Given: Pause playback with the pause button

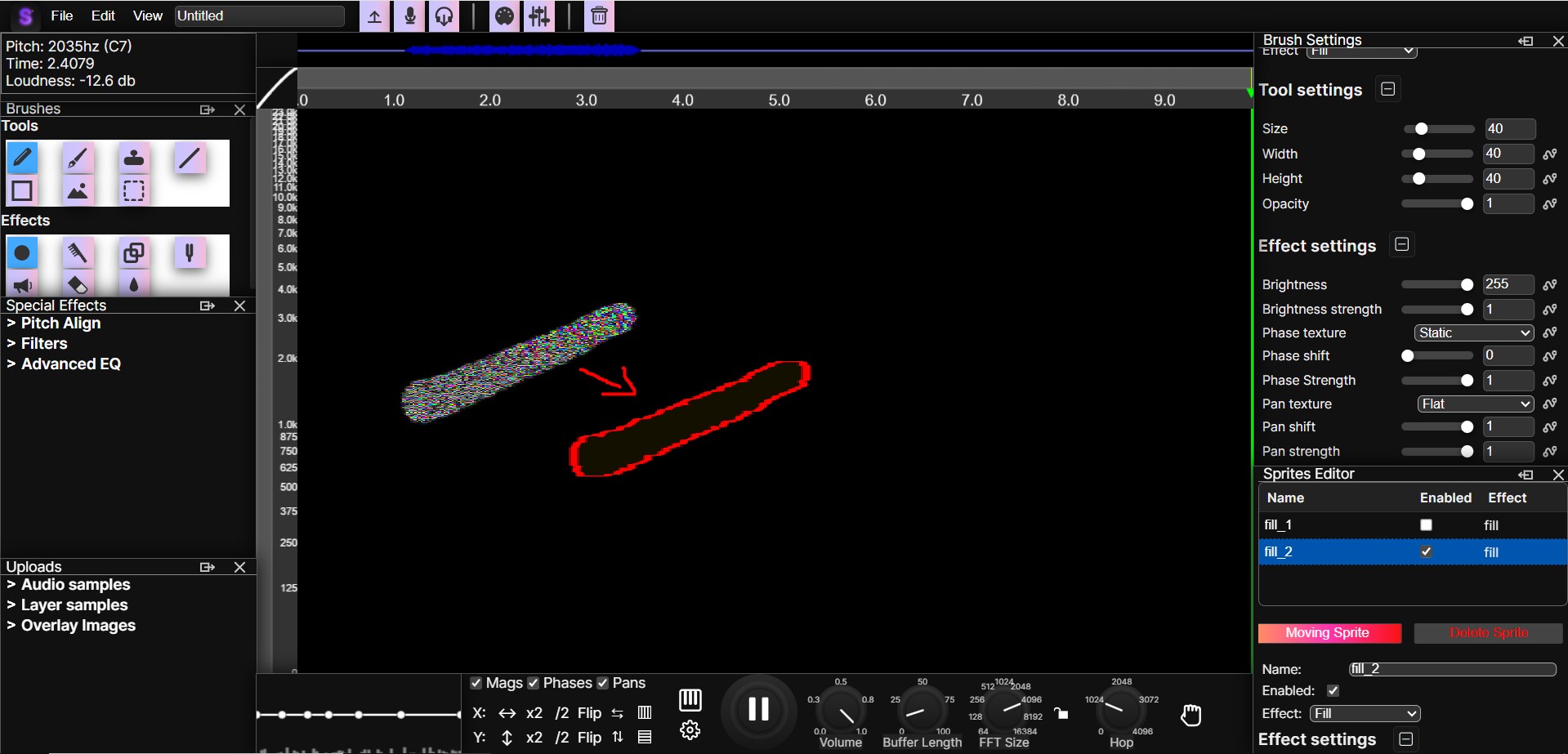Looking at the screenshot, I should [758, 709].
